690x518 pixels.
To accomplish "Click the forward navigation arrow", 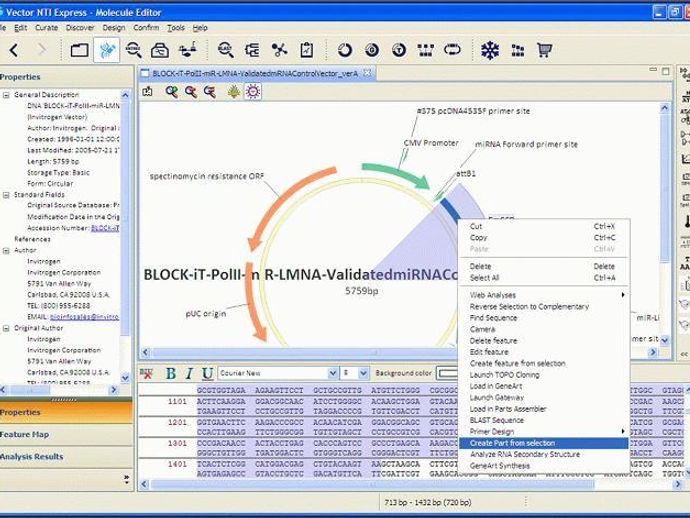I will tap(42, 50).
